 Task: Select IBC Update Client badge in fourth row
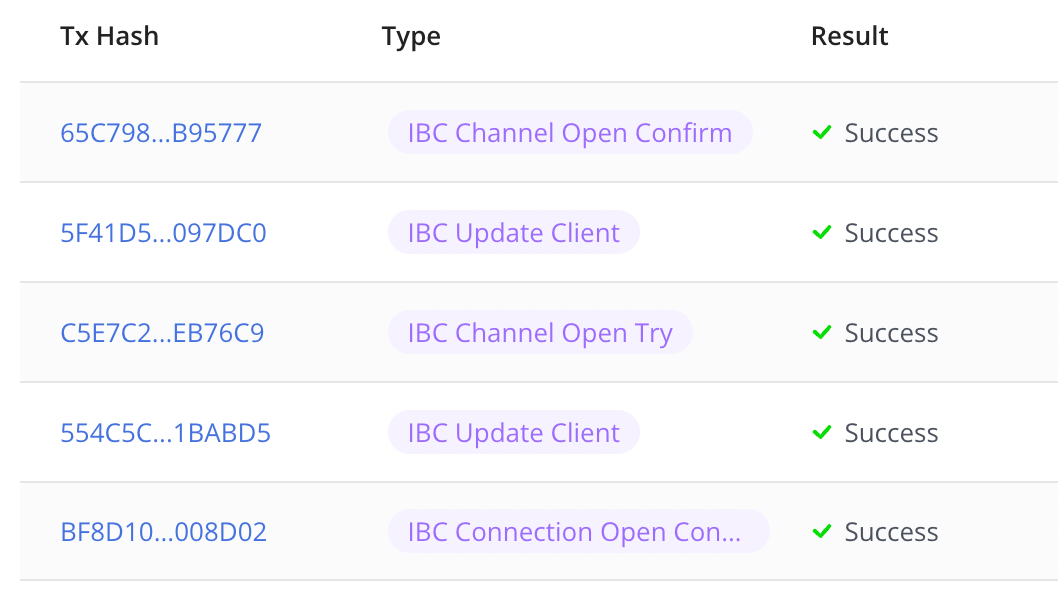513,433
